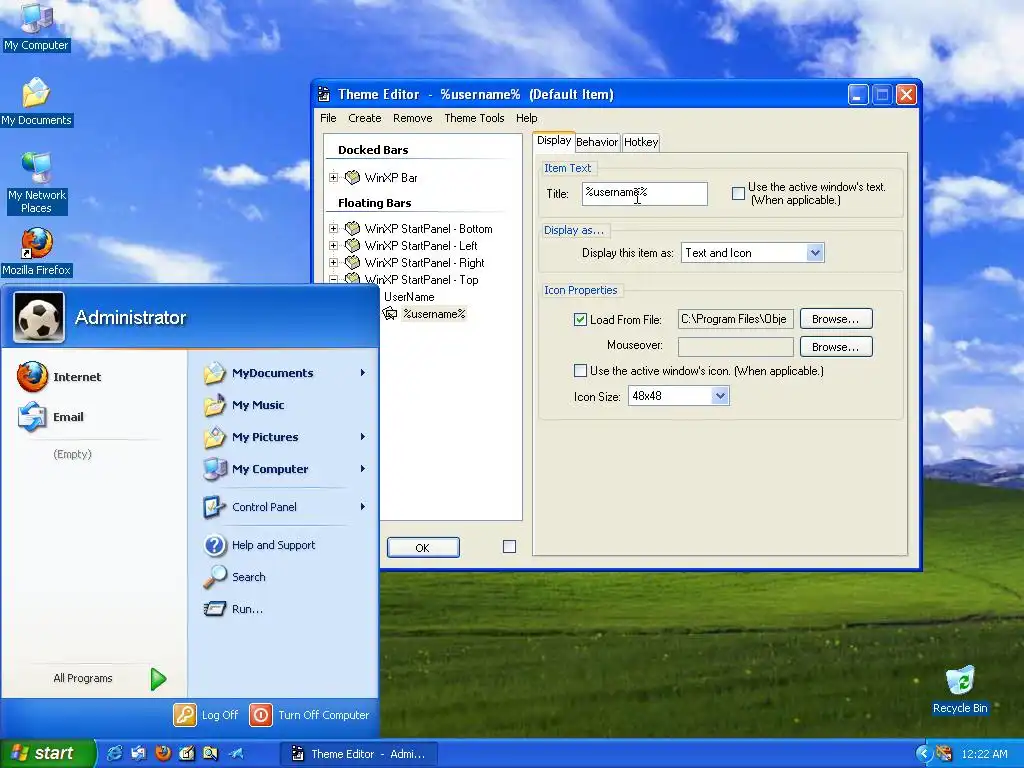1024x768 pixels.
Task: Expand My Pictures submenu arrow
Action: (362, 437)
